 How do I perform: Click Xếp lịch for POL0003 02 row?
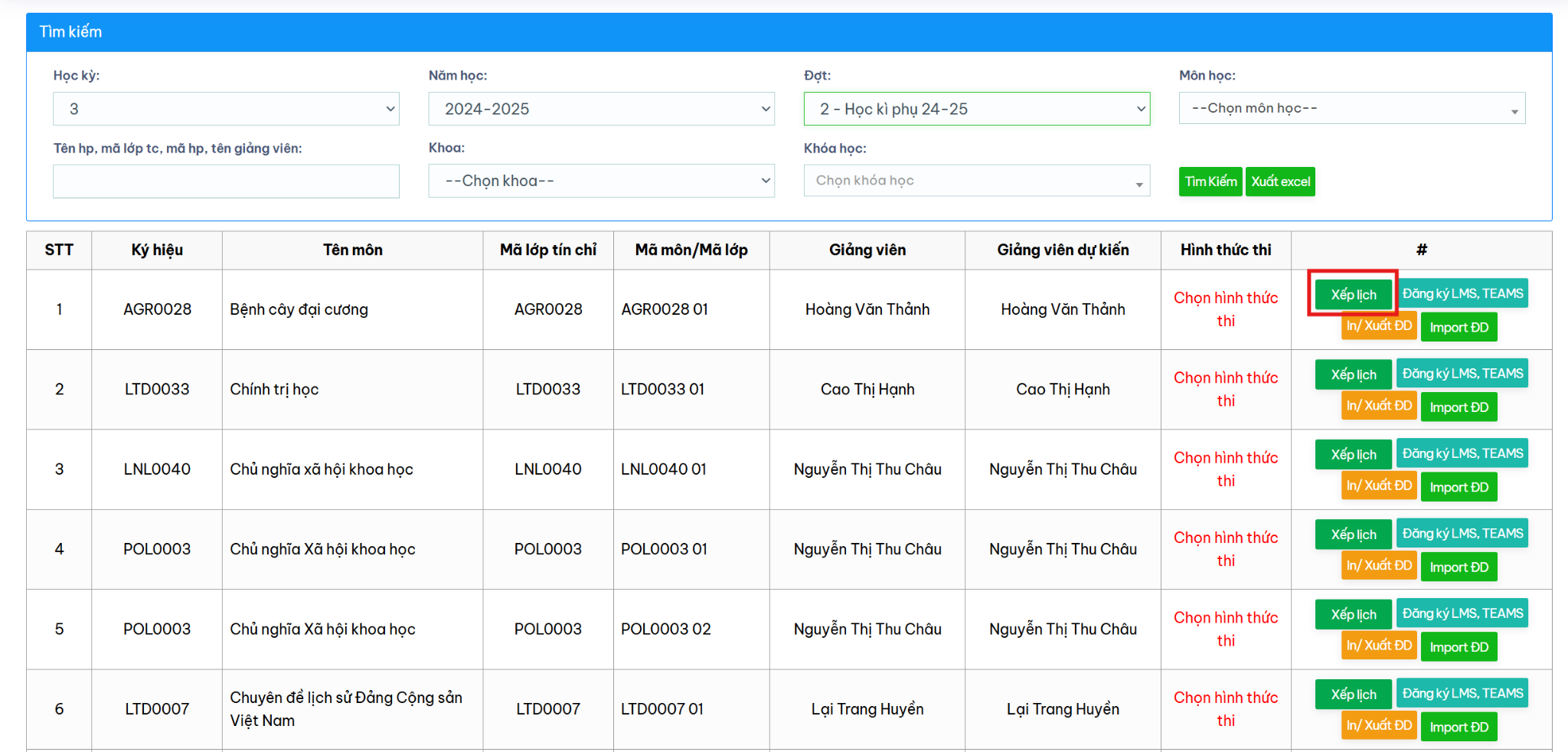click(1353, 614)
